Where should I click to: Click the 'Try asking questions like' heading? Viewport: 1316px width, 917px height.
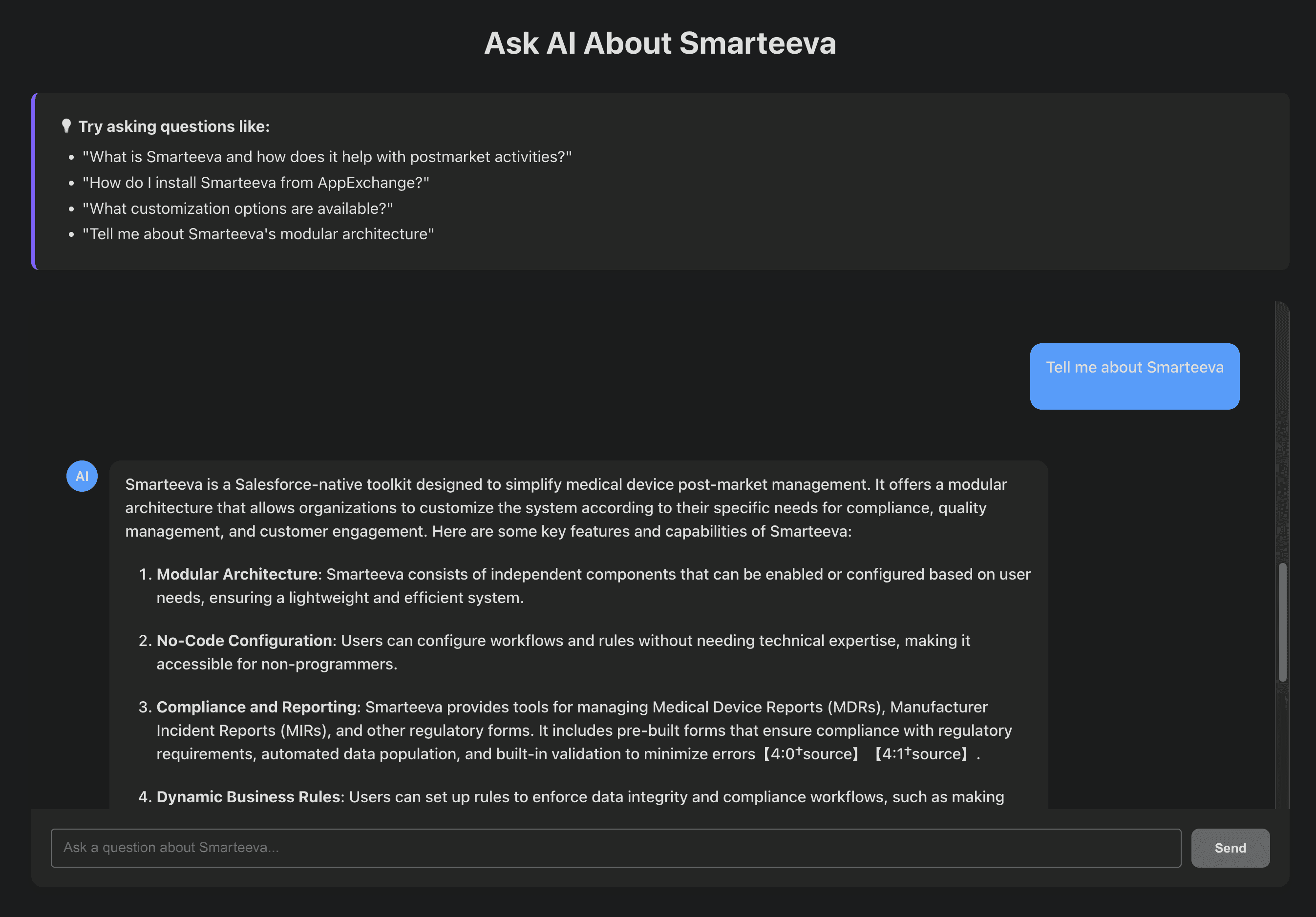(x=174, y=126)
